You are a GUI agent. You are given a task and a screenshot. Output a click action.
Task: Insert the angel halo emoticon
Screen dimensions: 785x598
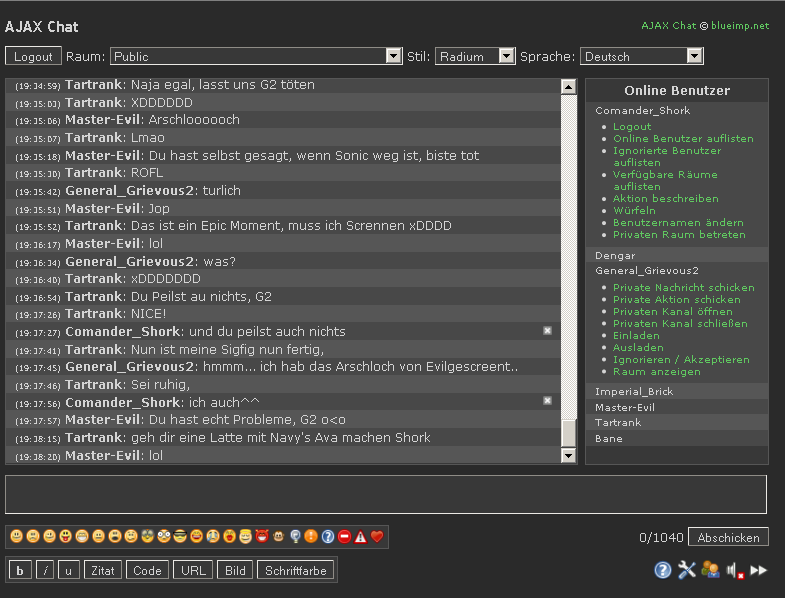[x=245, y=537]
